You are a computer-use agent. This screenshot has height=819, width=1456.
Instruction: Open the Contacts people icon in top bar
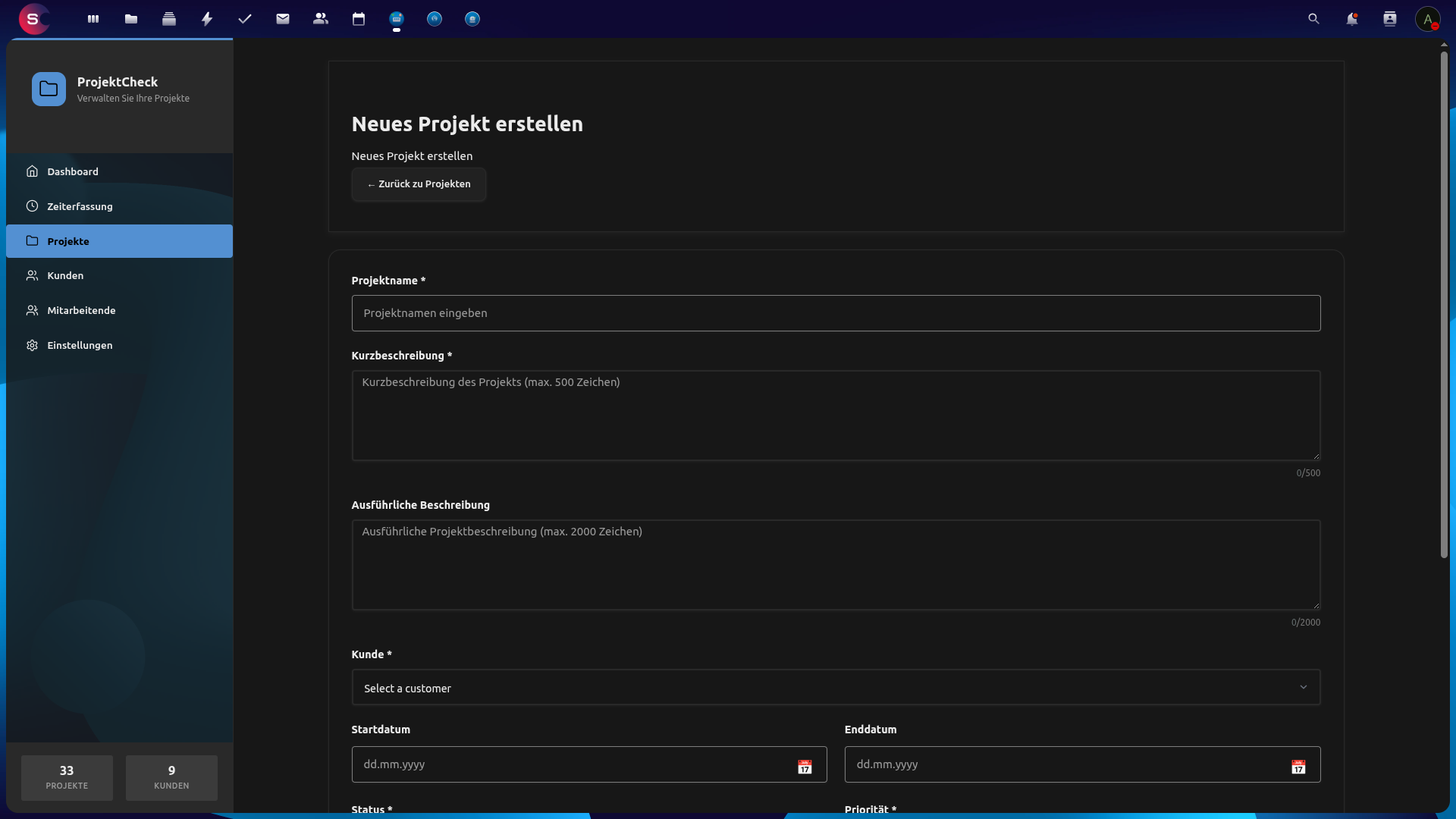click(321, 19)
